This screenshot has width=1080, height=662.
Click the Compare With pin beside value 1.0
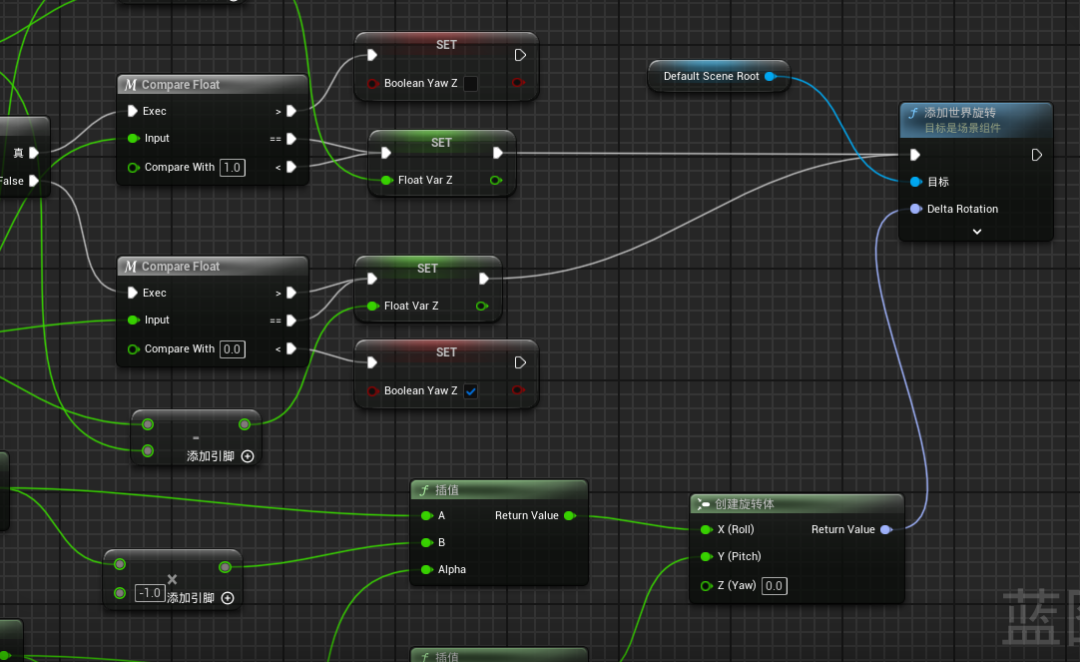click(134, 167)
